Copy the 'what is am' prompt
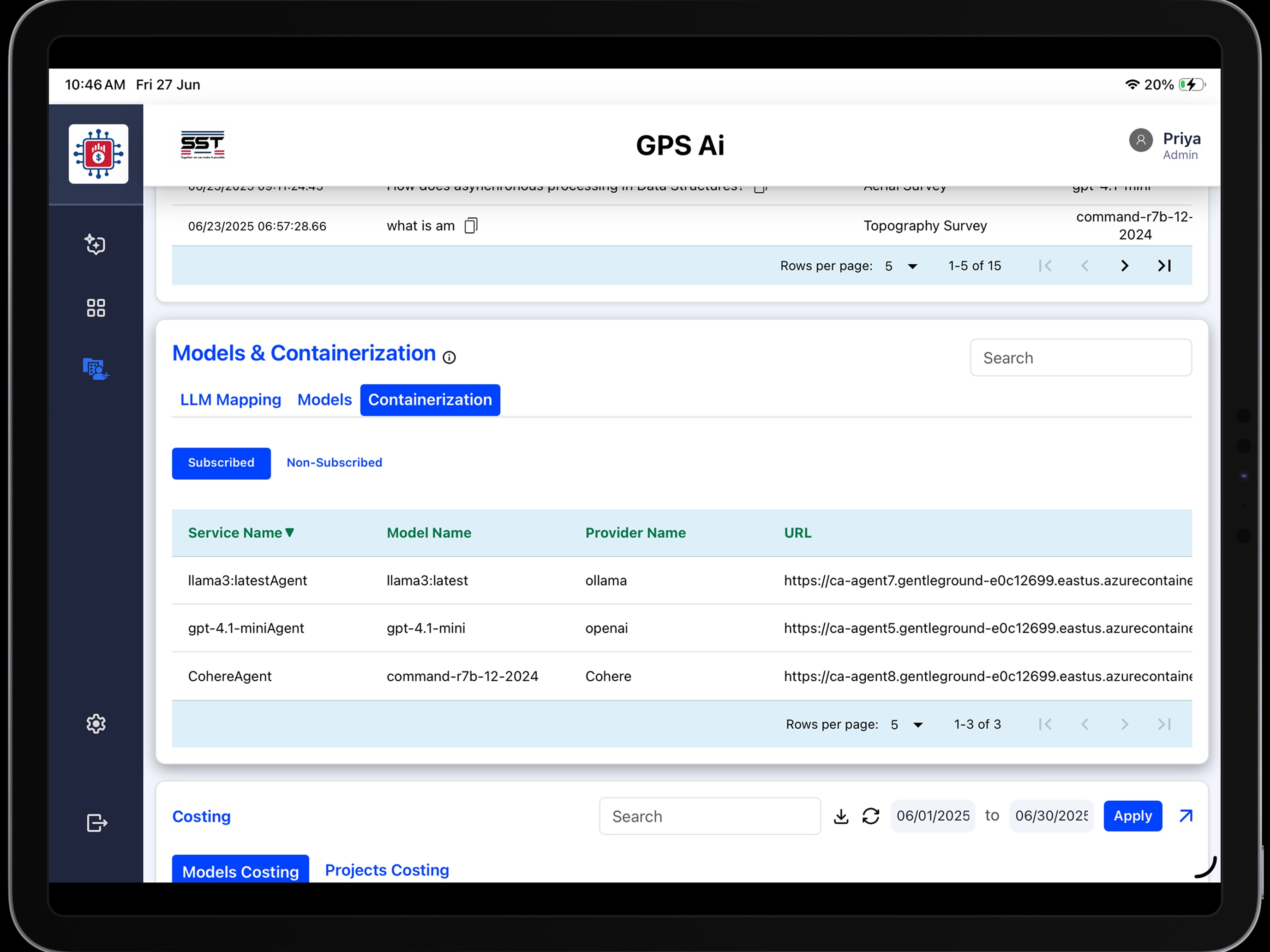The image size is (1270, 952). [x=471, y=226]
